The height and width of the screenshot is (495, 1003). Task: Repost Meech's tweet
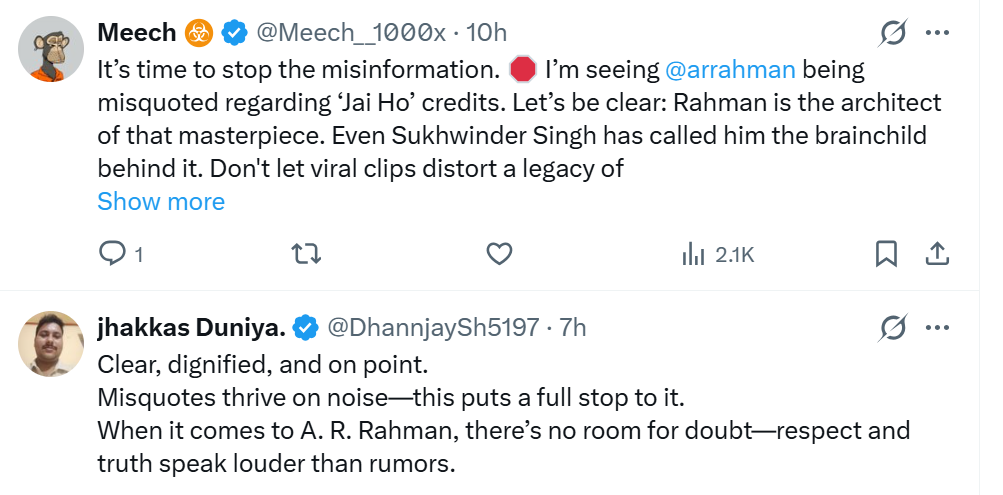click(305, 255)
